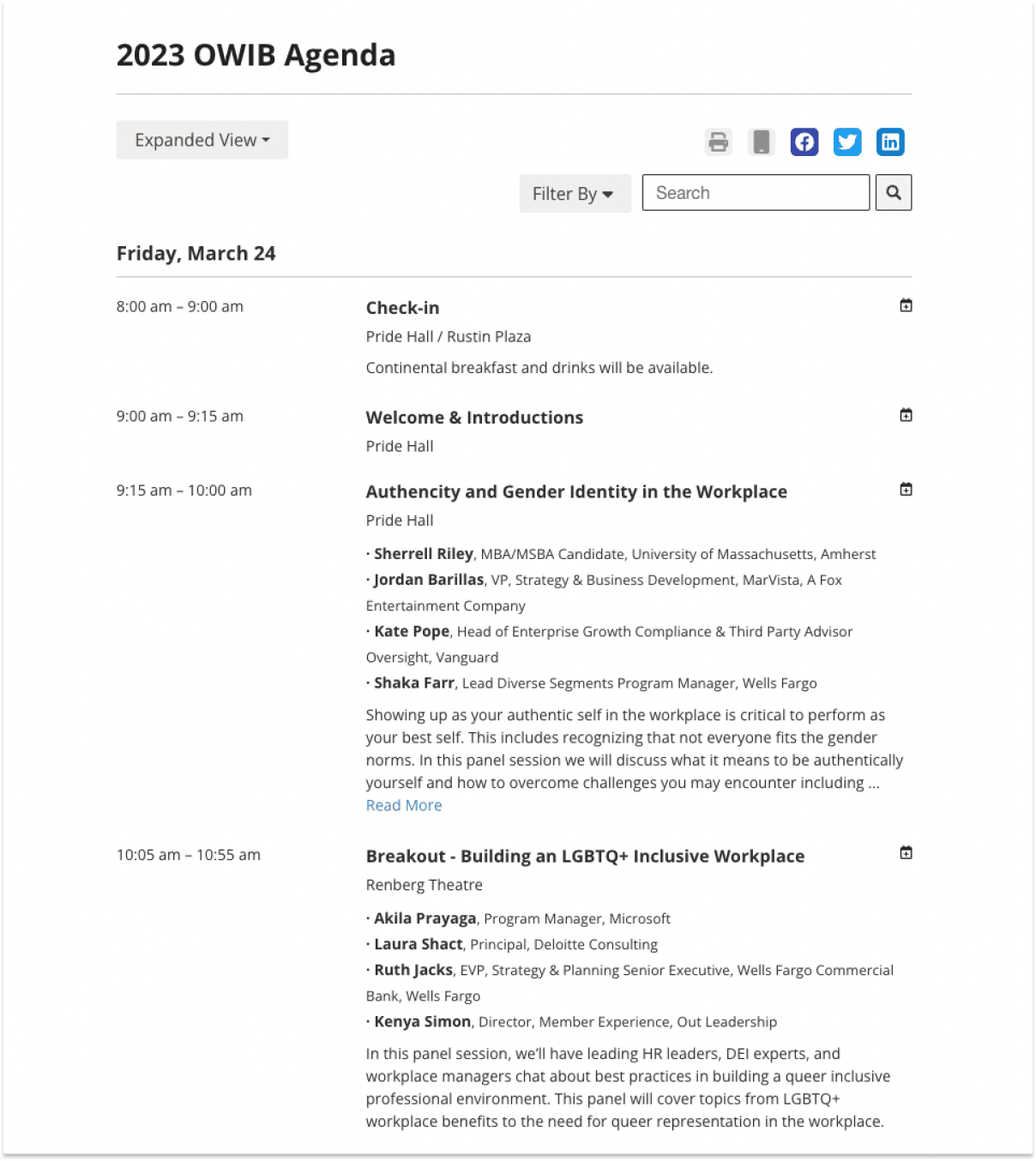The image size is (1036, 1161).
Task: Open the Authencity and Gender Identity session
Action: coord(576,491)
